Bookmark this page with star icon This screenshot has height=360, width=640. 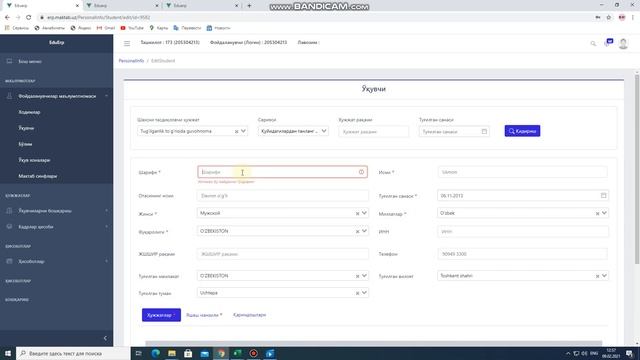point(609,17)
